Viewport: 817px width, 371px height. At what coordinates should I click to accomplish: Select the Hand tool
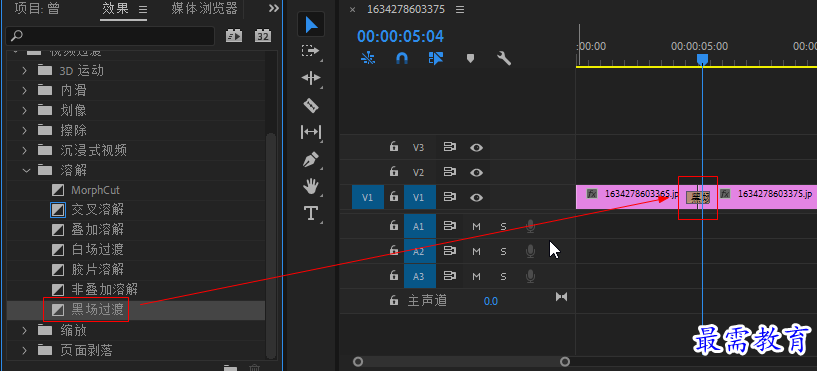coord(311,186)
